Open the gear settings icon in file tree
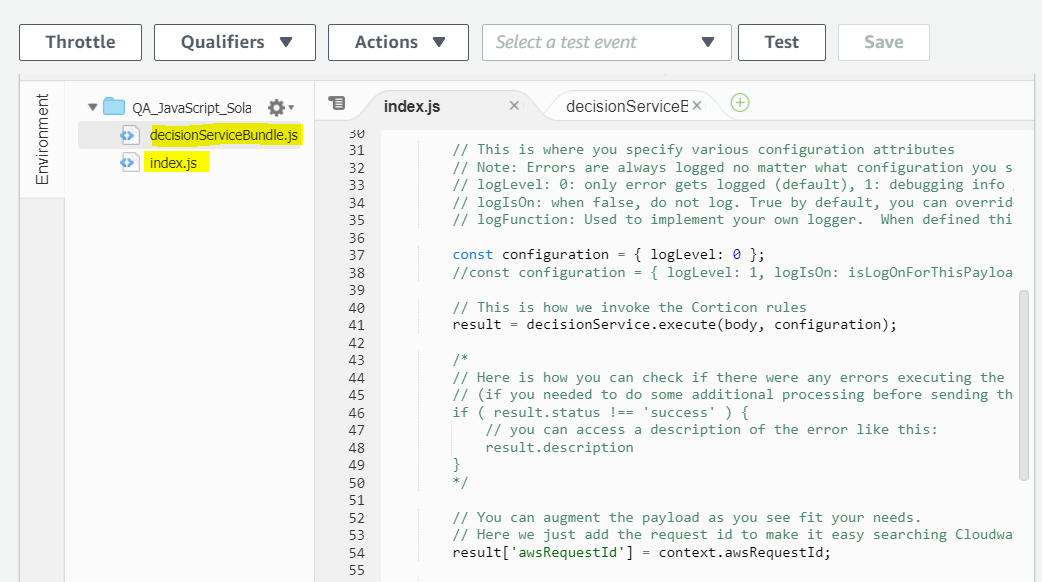 (277, 107)
